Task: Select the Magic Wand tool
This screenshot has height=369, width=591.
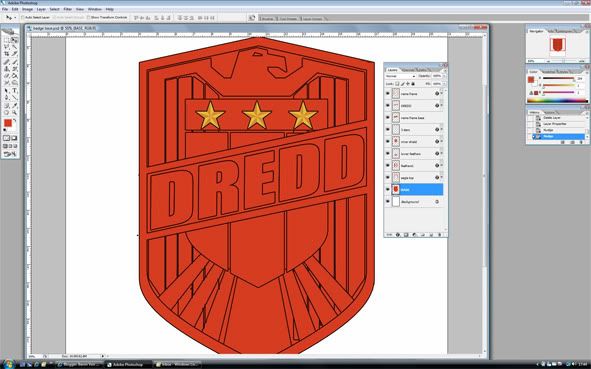Action: tap(14, 47)
